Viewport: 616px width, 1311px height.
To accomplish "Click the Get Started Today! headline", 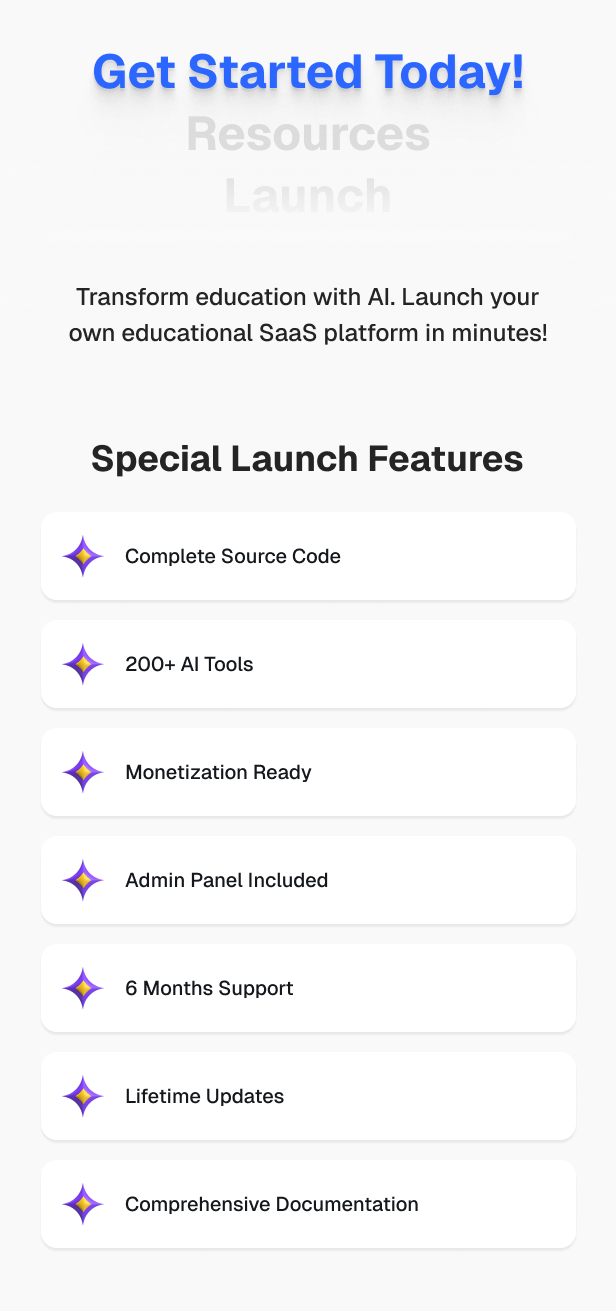I will point(308,73).
